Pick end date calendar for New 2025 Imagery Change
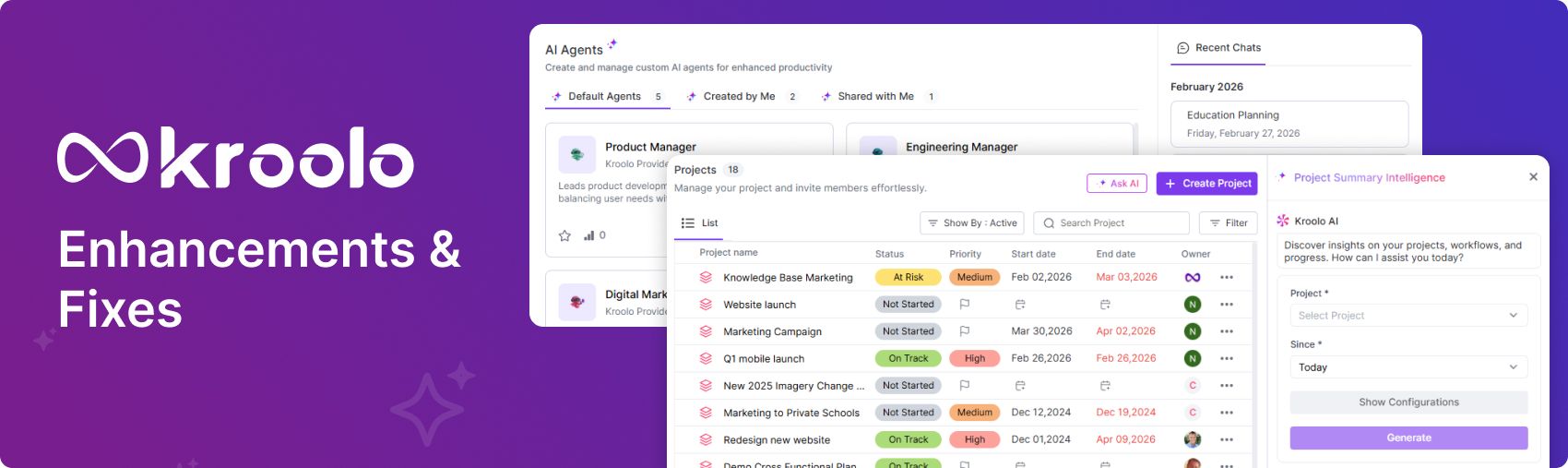 tap(1105, 386)
